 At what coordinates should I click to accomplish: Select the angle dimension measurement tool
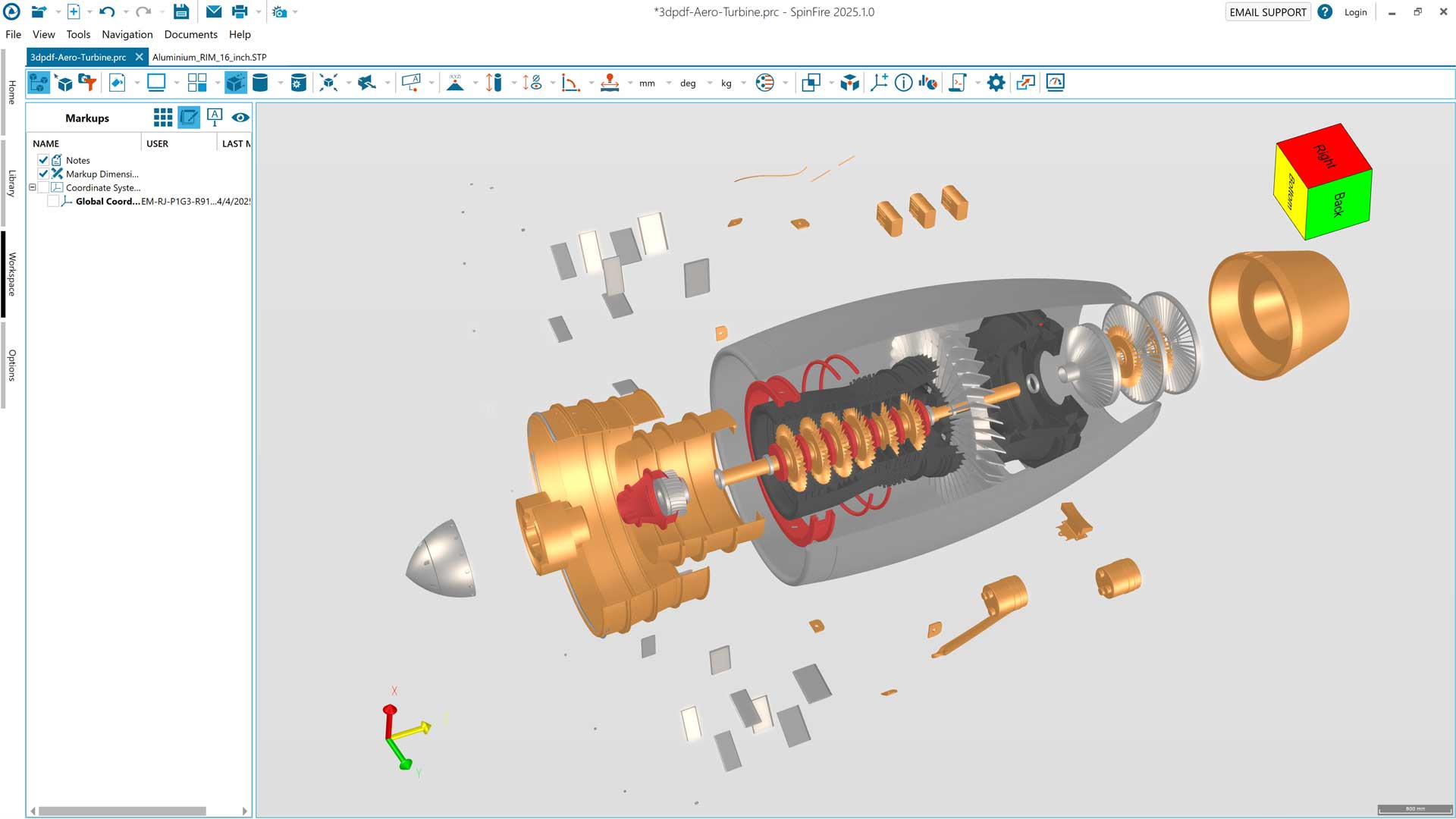click(570, 83)
